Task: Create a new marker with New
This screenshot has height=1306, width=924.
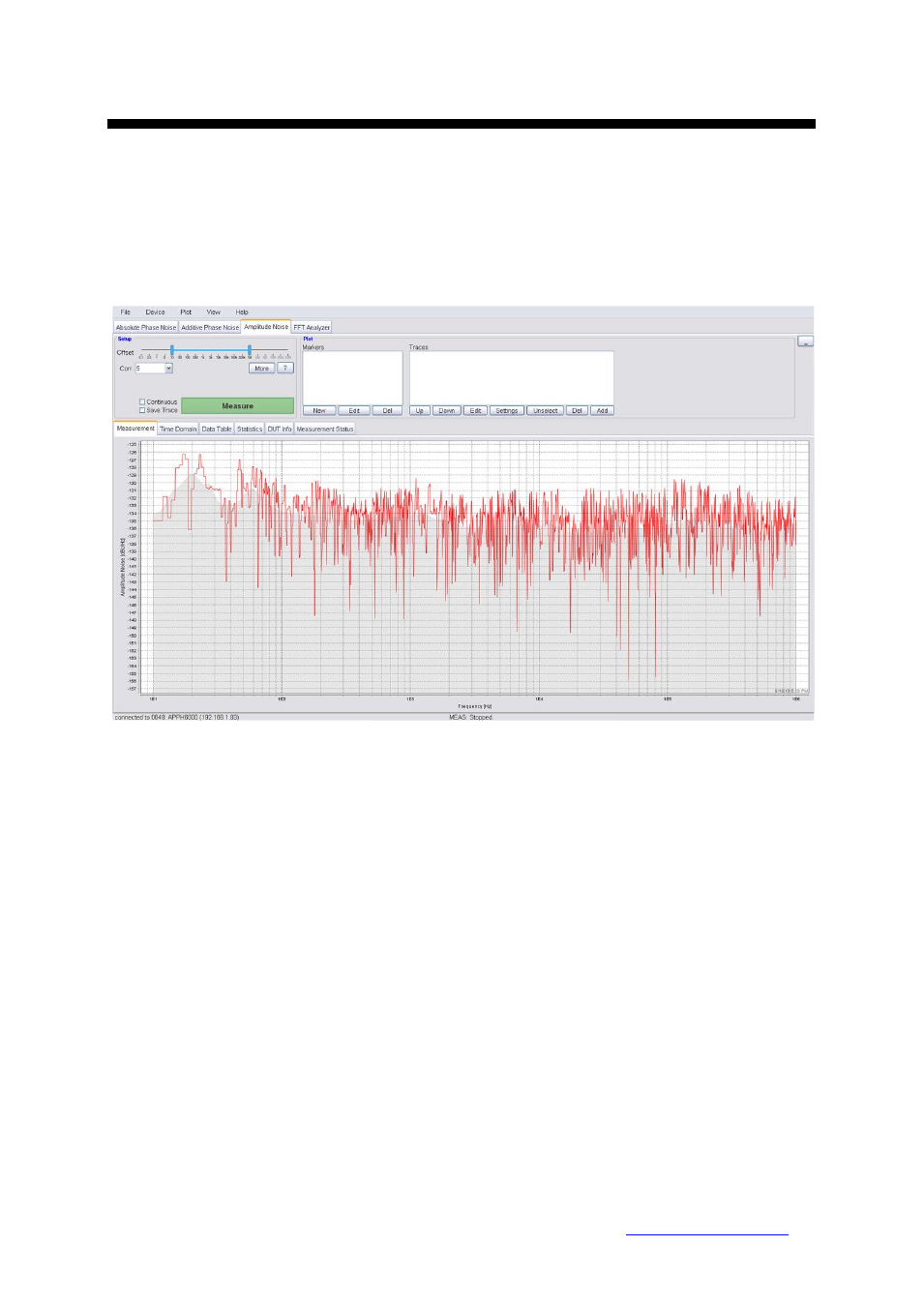Action: (x=319, y=411)
